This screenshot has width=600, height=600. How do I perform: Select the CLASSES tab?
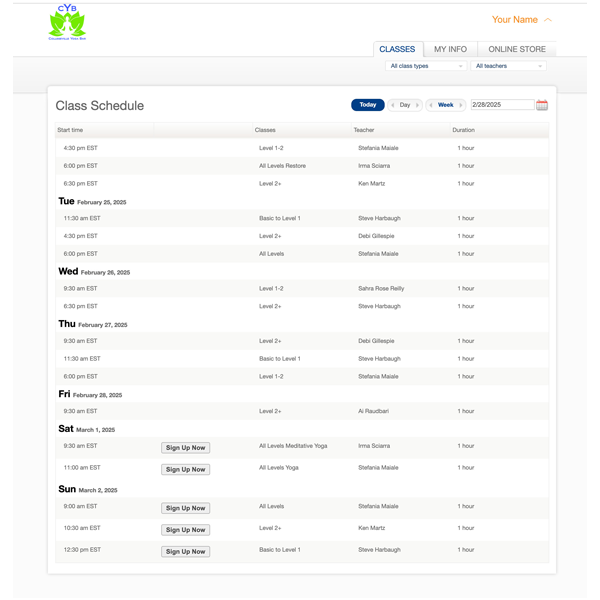point(397,49)
